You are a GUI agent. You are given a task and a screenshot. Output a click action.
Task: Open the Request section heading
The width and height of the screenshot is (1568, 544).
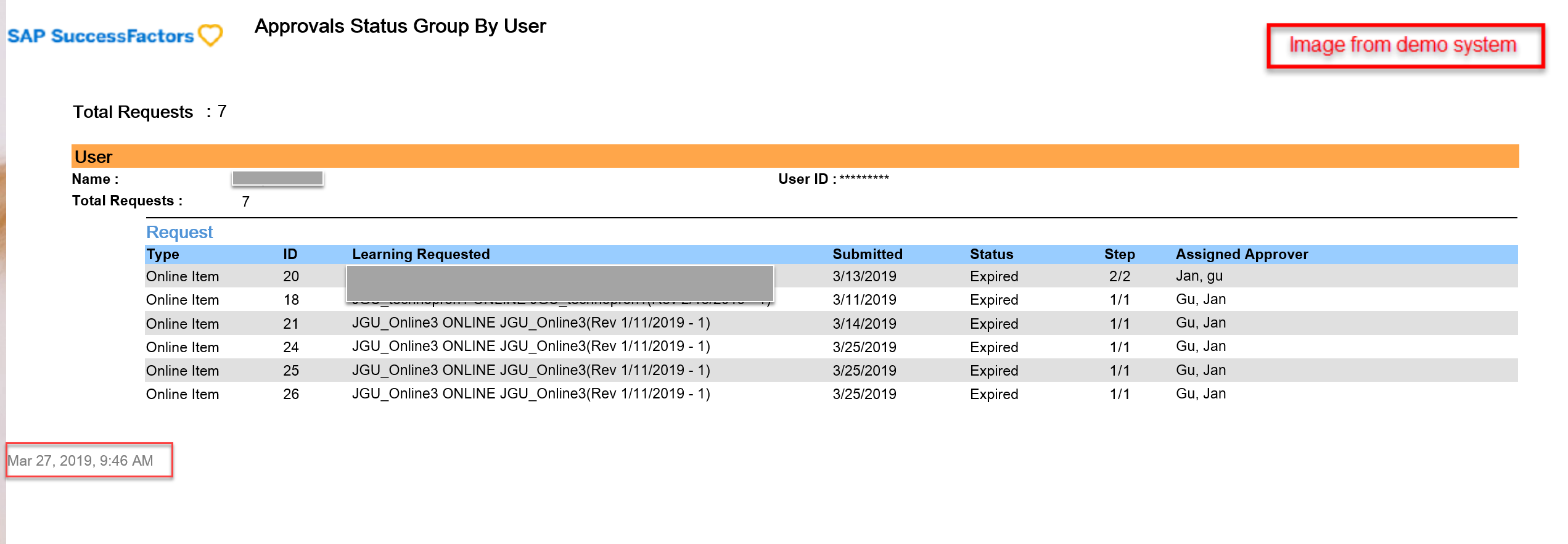179,232
